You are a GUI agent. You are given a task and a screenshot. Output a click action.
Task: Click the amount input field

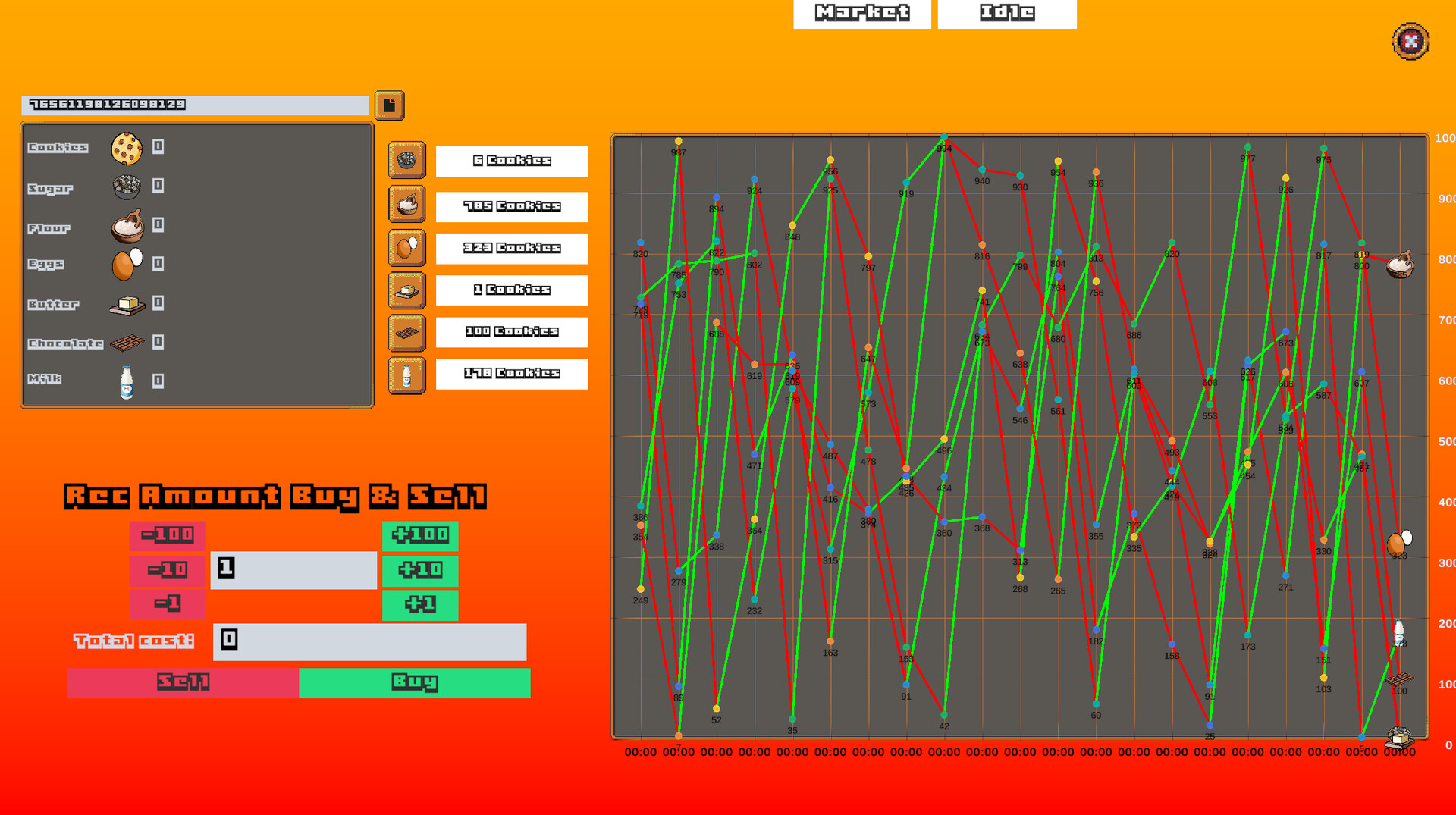click(x=293, y=570)
